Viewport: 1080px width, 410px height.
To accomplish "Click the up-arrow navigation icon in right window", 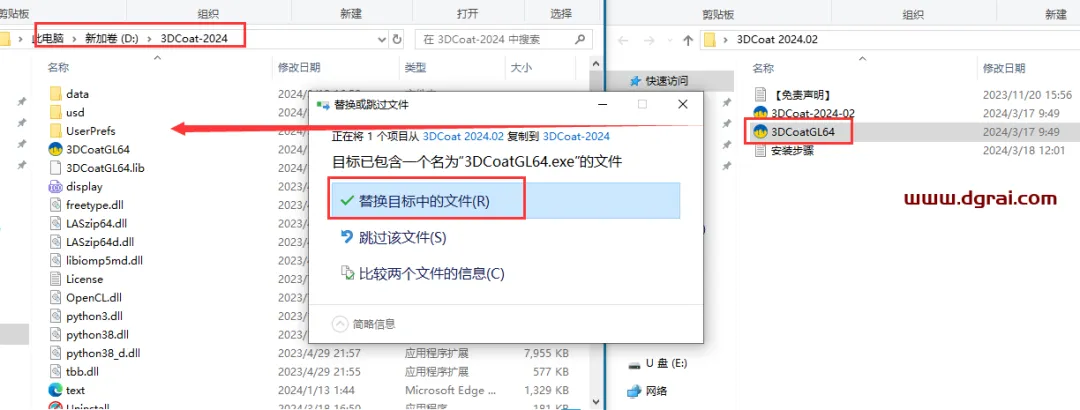I will tap(687, 40).
